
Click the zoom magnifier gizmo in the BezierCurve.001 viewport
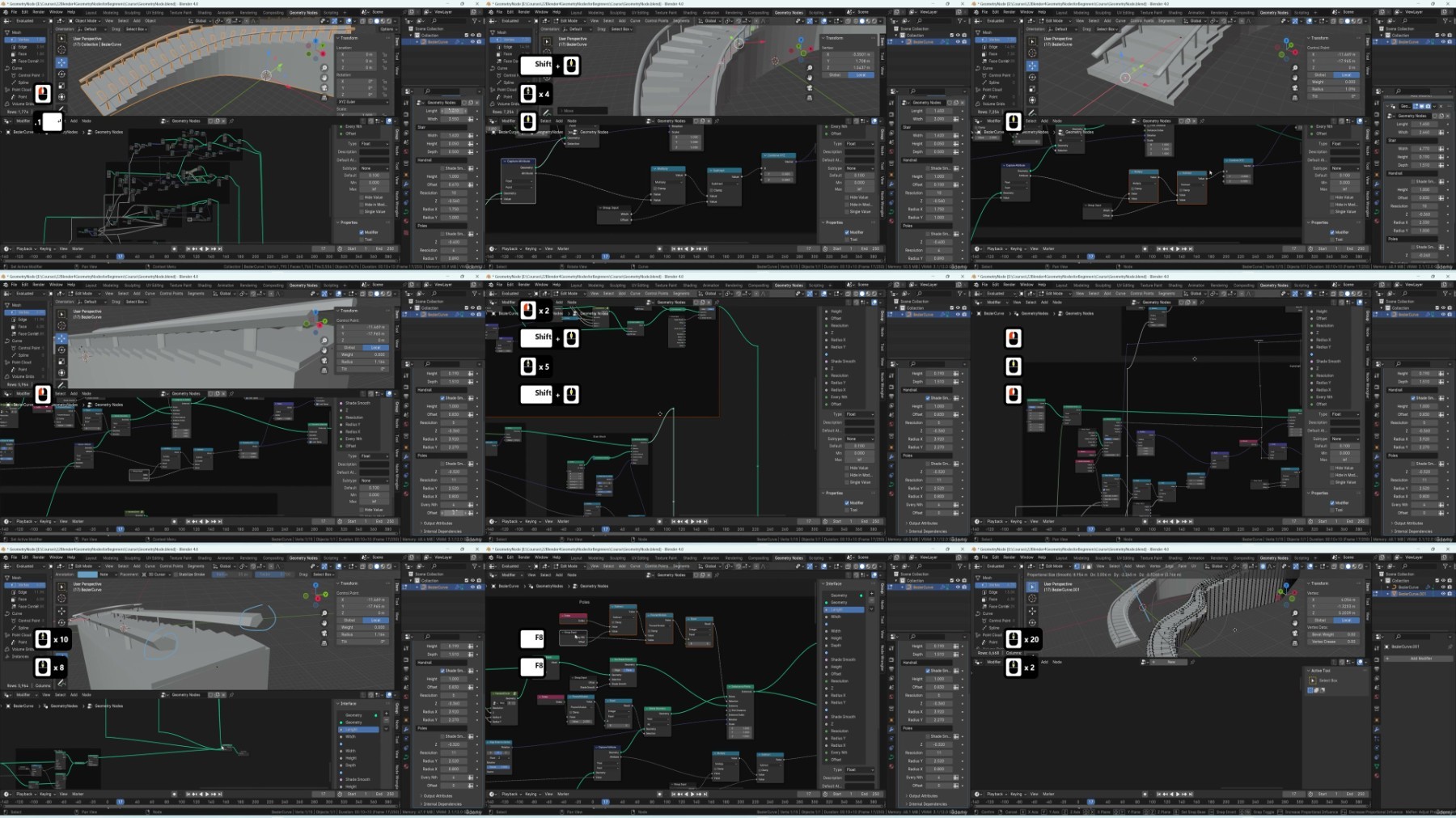tap(1295, 614)
